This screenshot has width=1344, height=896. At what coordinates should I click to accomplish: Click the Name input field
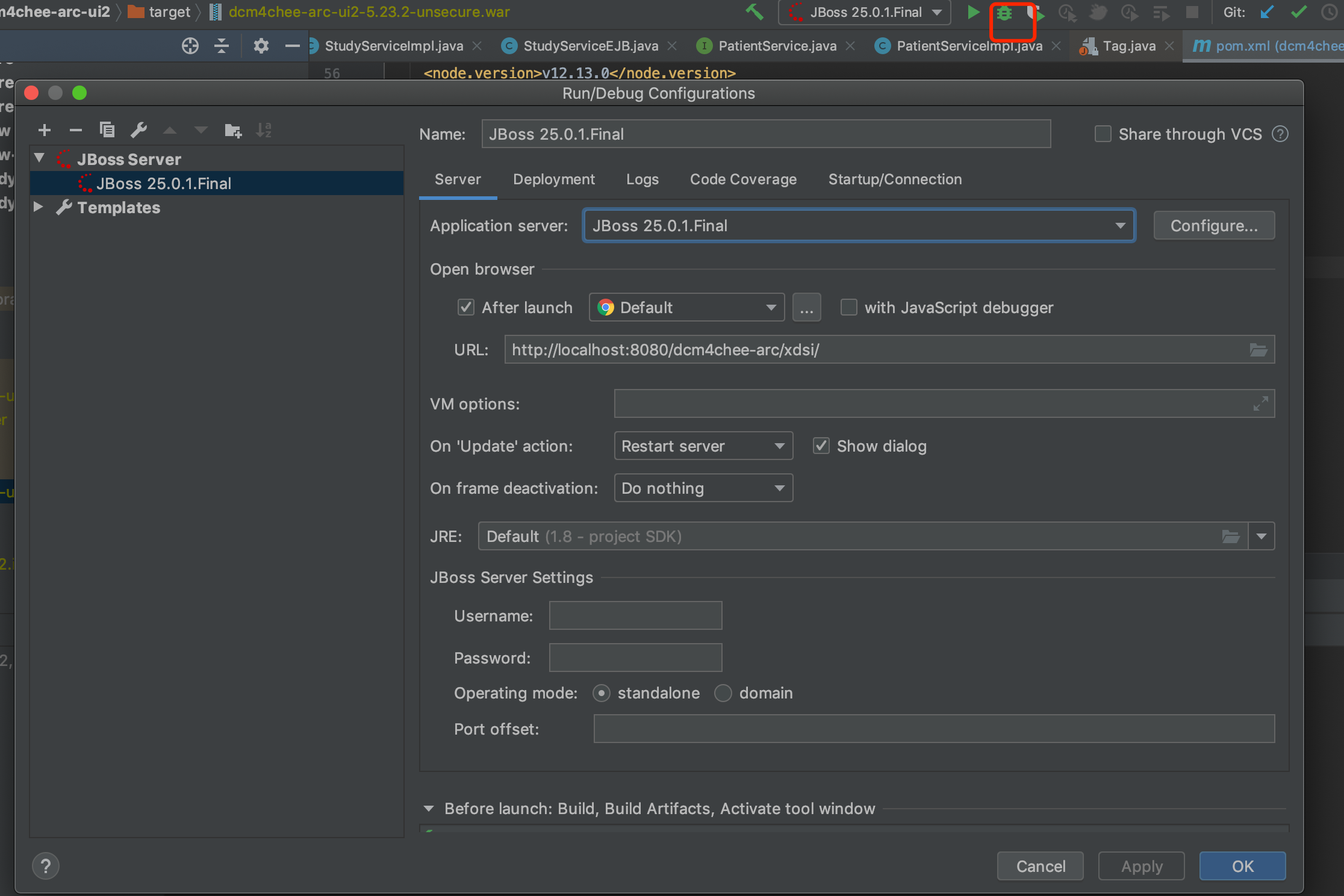point(766,134)
